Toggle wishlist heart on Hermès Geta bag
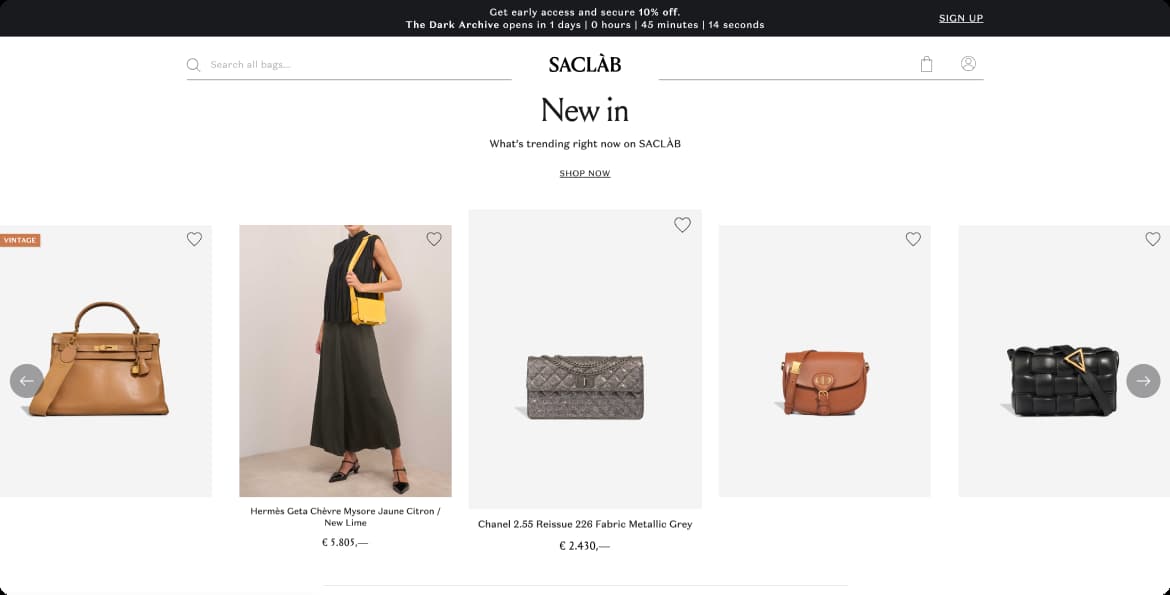The width and height of the screenshot is (1170, 595). click(434, 239)
